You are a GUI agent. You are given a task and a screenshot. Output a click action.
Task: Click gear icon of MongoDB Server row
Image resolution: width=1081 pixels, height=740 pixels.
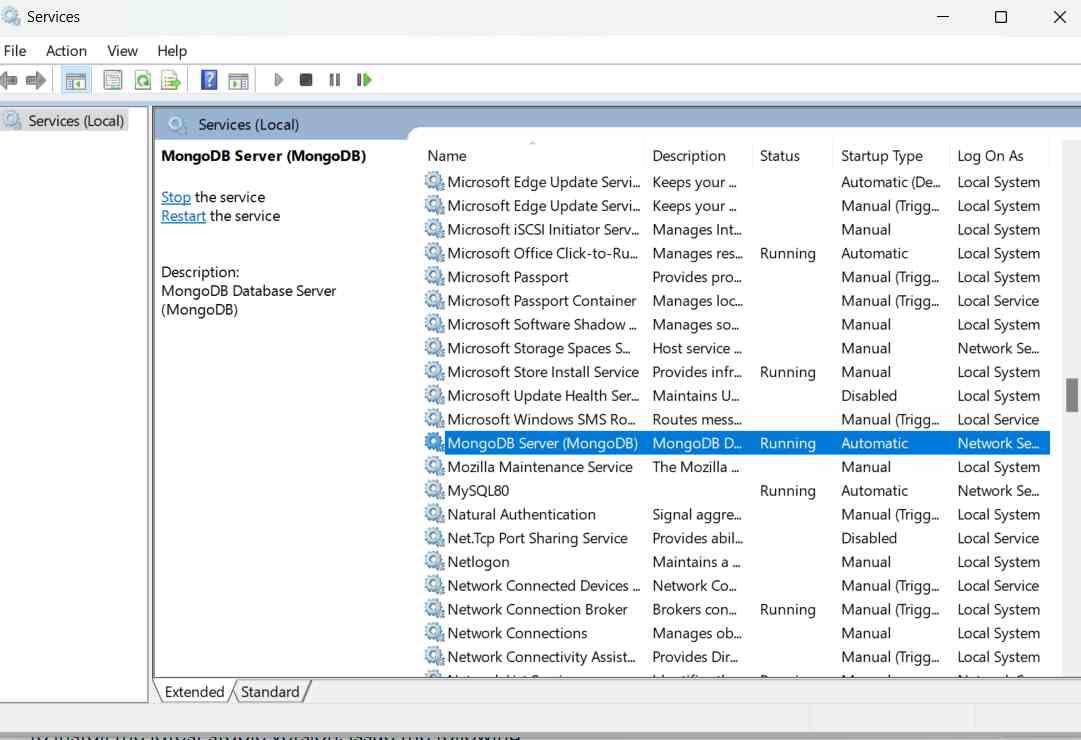click(x=434, y=443)
